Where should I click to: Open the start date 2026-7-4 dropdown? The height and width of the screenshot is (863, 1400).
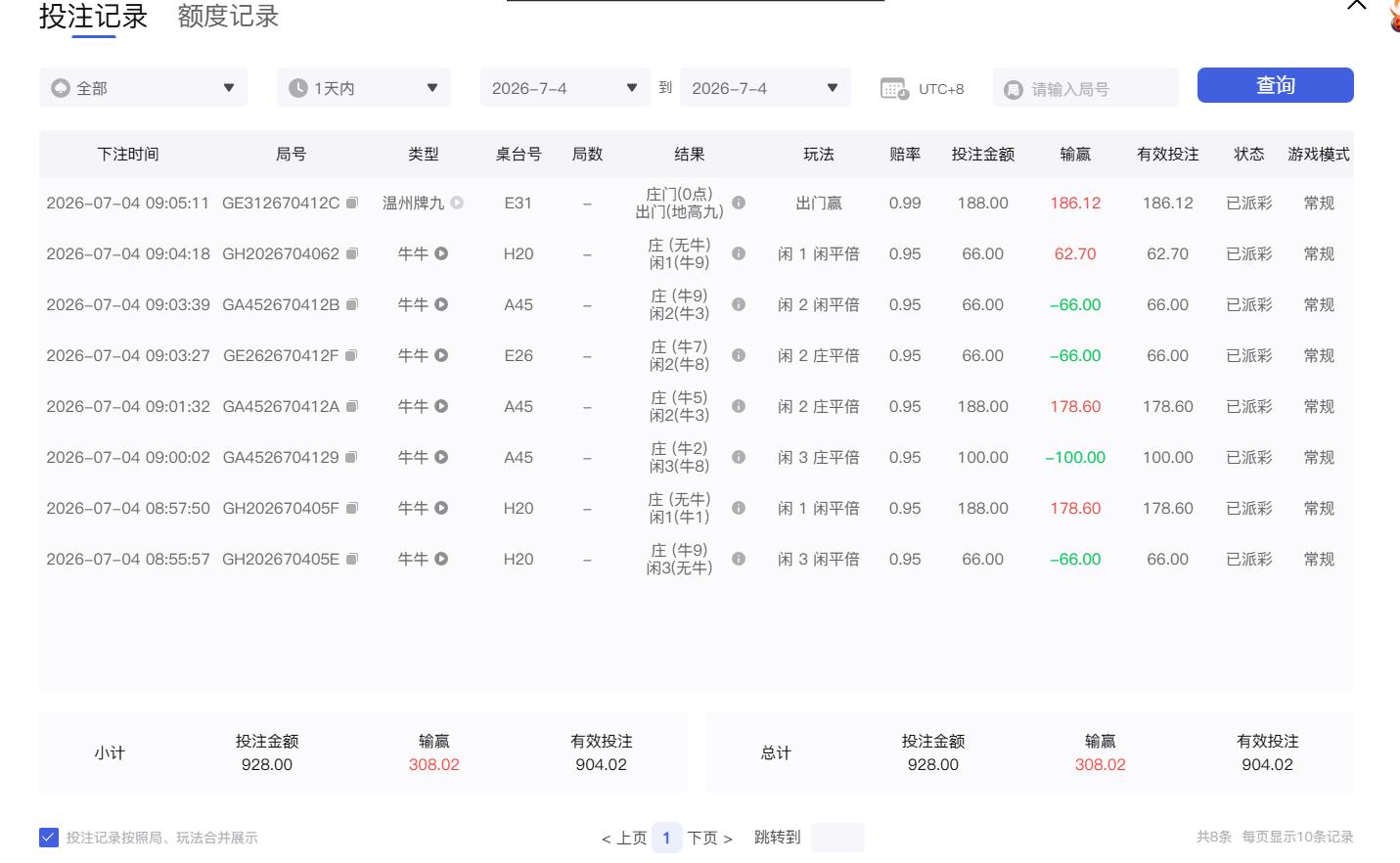(565, 87)
